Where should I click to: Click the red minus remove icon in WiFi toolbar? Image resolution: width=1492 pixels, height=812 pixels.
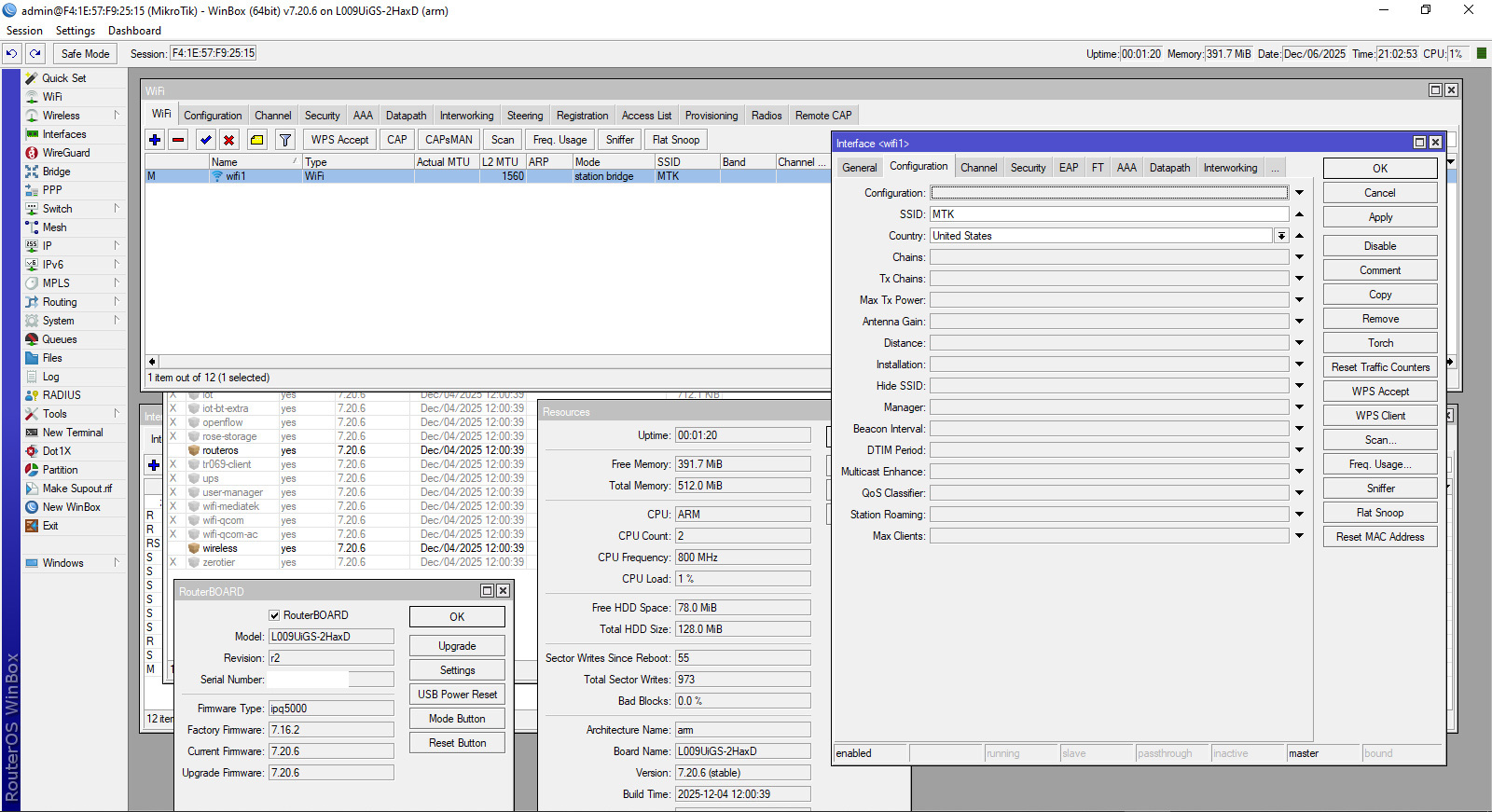178,140
